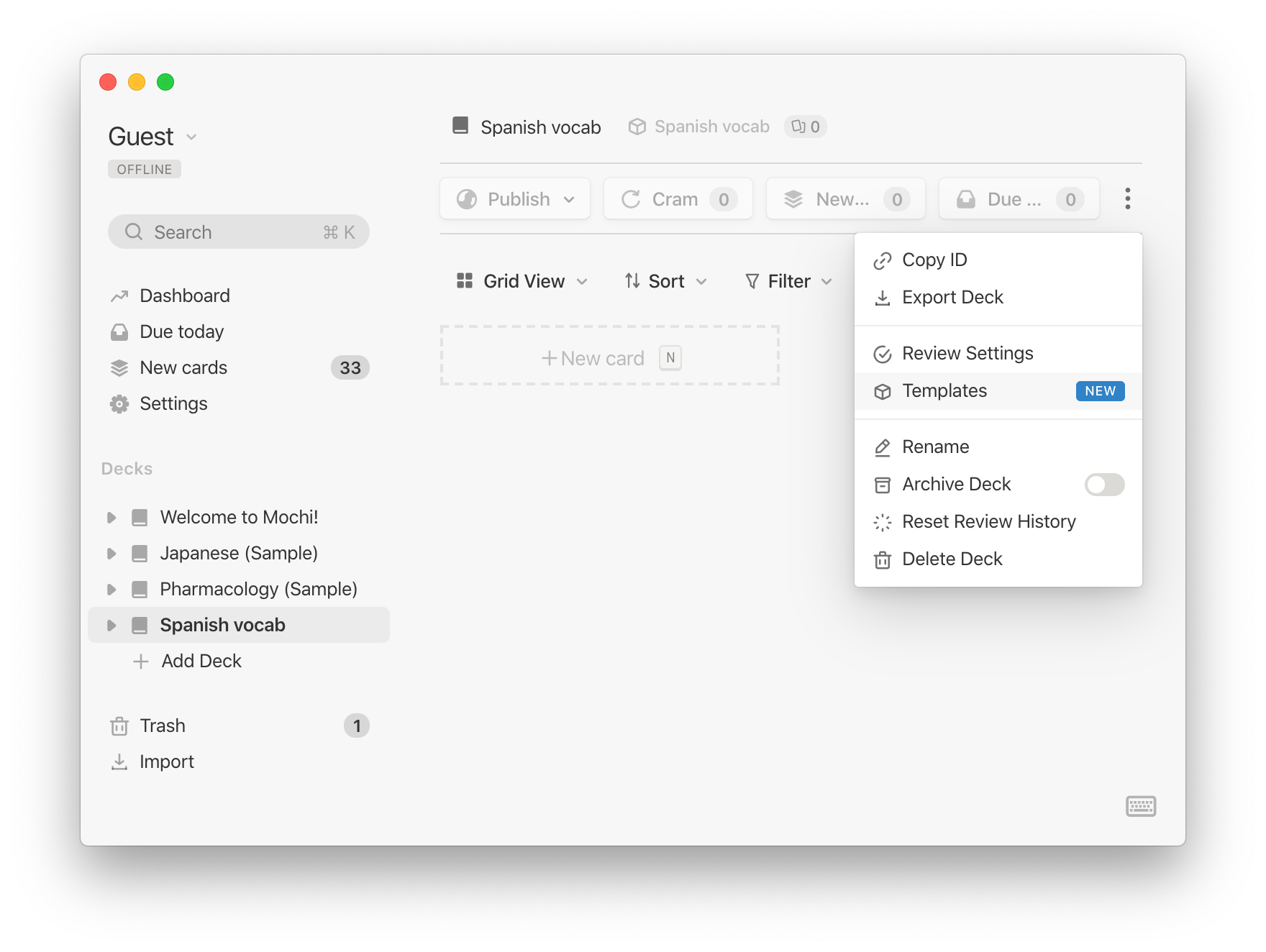The image size is (1266, 952).
Task: Choose Rename in the deck menu
Action: [x=998, y=447]
